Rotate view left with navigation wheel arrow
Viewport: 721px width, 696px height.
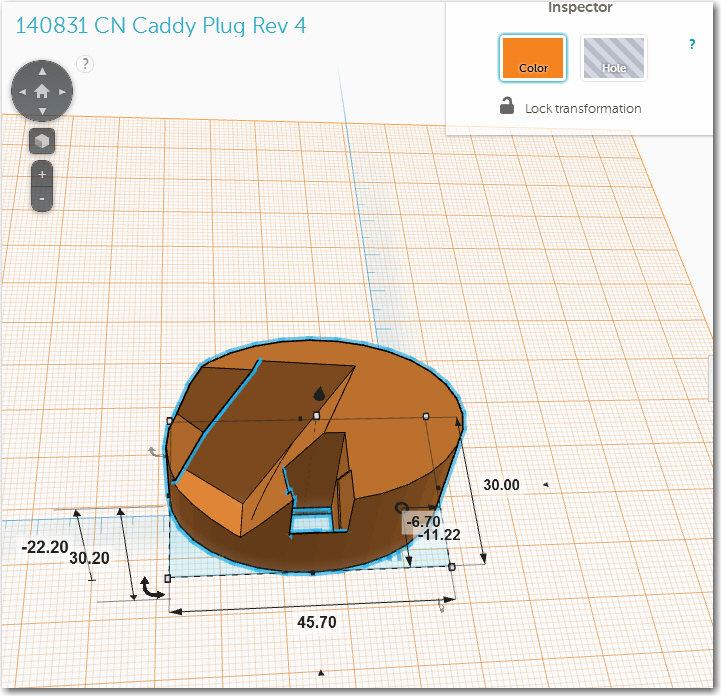(22, 91)
